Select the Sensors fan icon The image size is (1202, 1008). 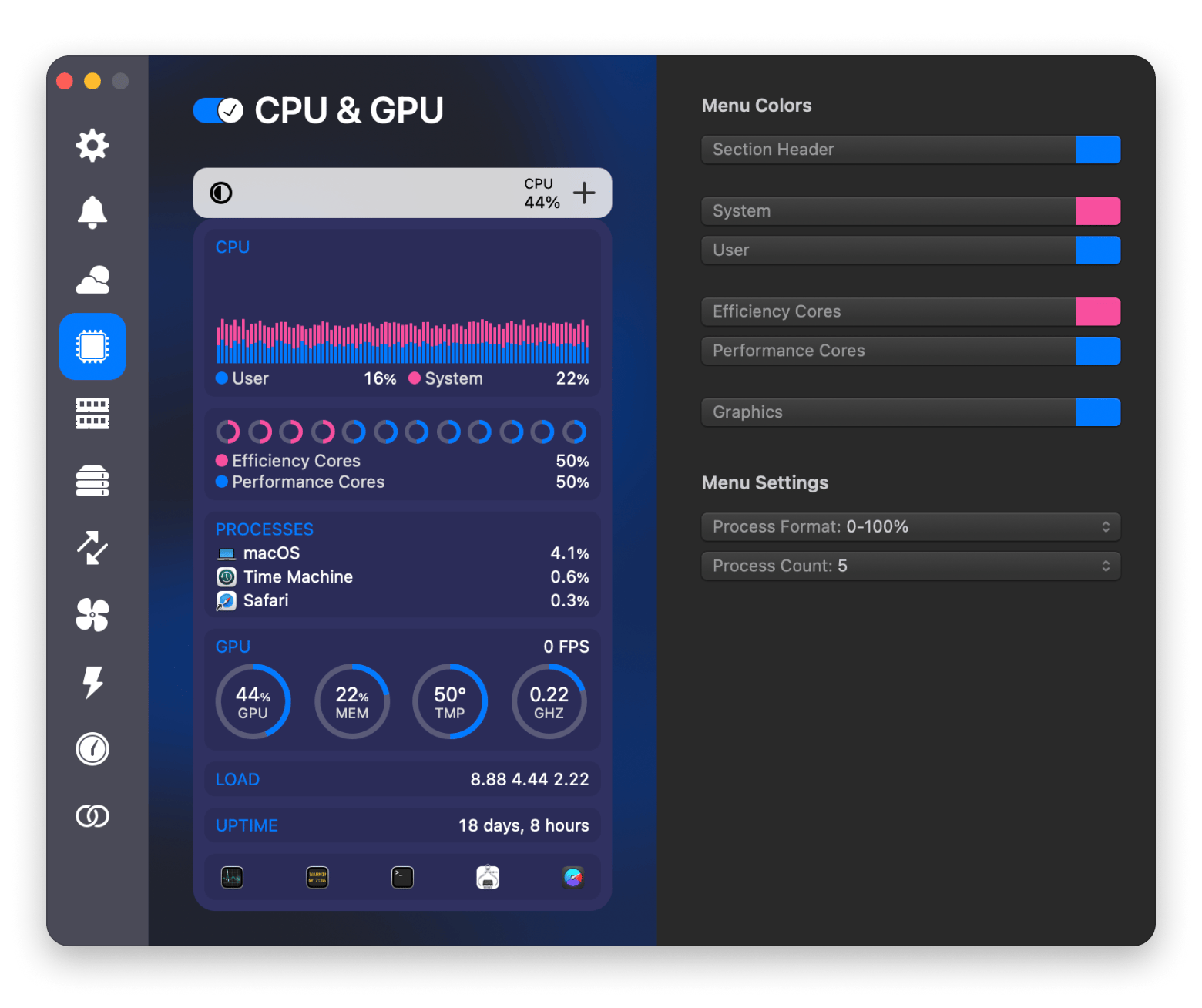(92, 615)
